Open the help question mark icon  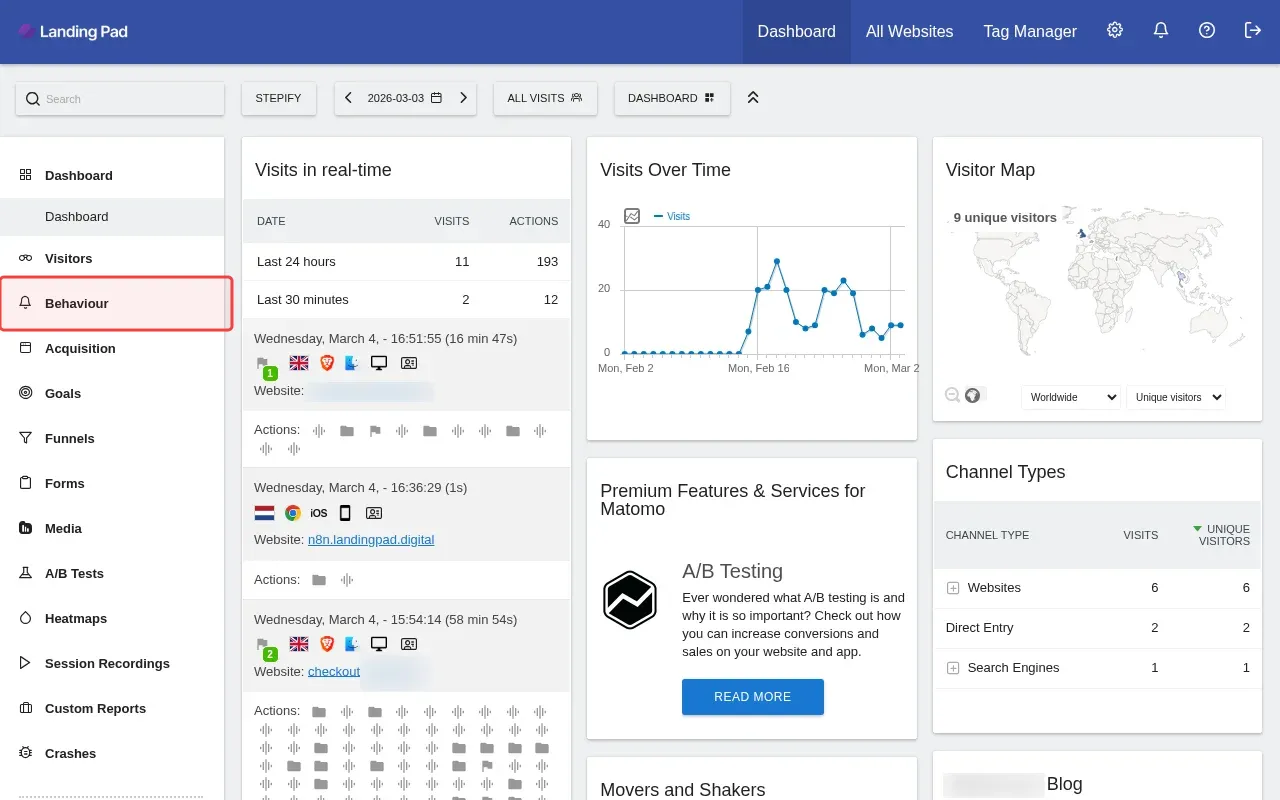[x=1207, y=31]
